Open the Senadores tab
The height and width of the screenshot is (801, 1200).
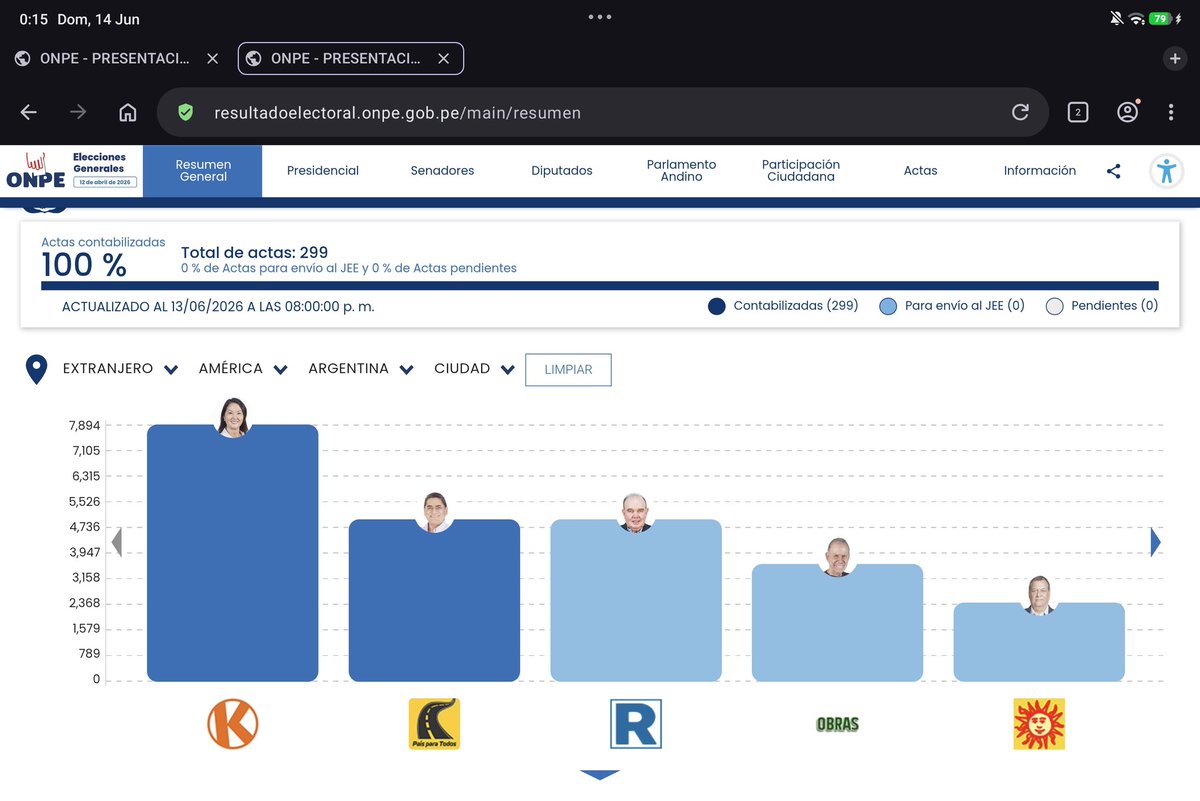[x=442, y=171]
